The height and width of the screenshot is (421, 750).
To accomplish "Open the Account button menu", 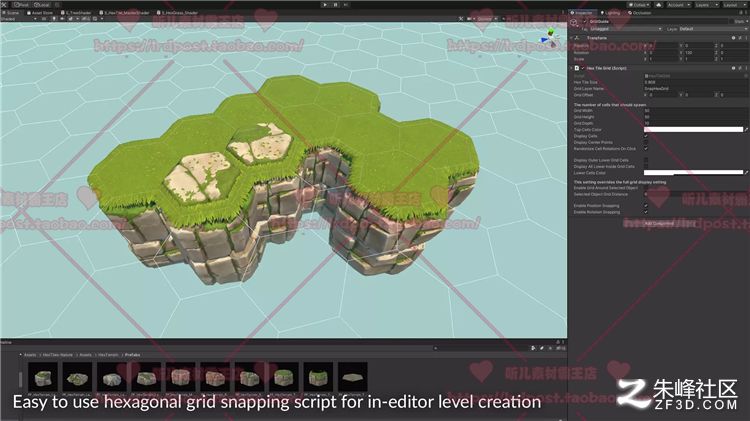I will pyautogui.click(x=678, y=5).
